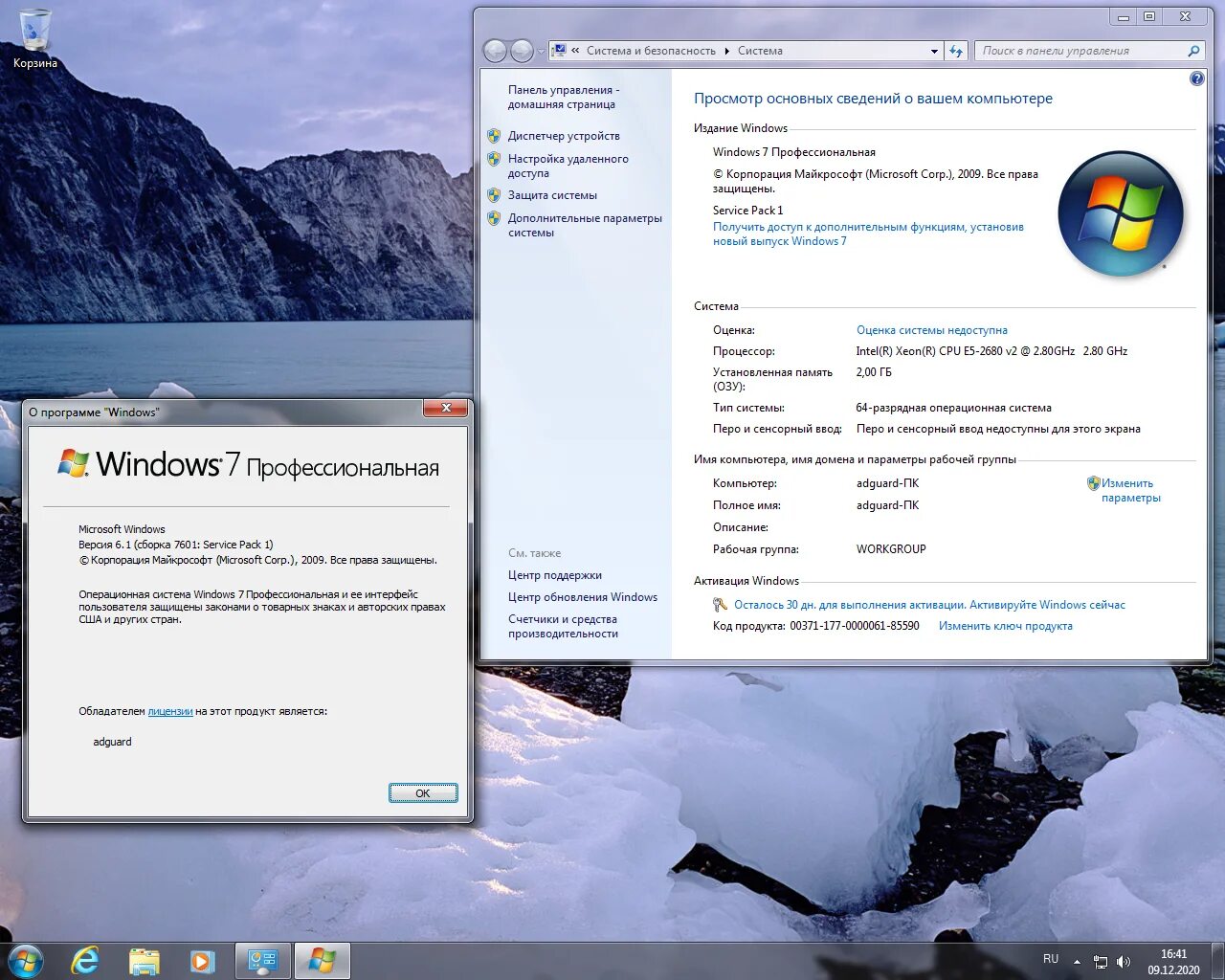Image resolution: width=1225 pixels, height=980 pixels.
Task: Click shield icon next to Диспетчер устройств
Action: 494,136
